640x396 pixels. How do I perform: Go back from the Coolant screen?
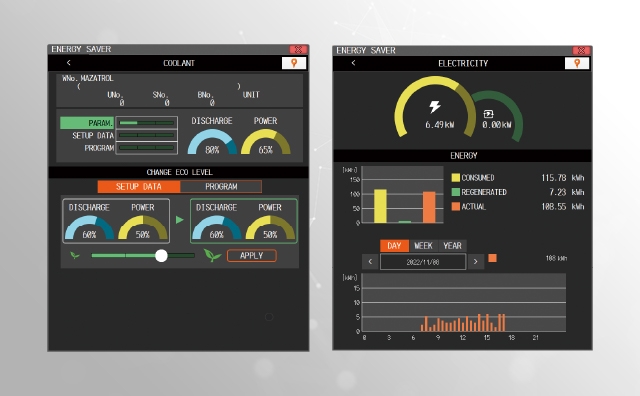click(x=69, y=62)
